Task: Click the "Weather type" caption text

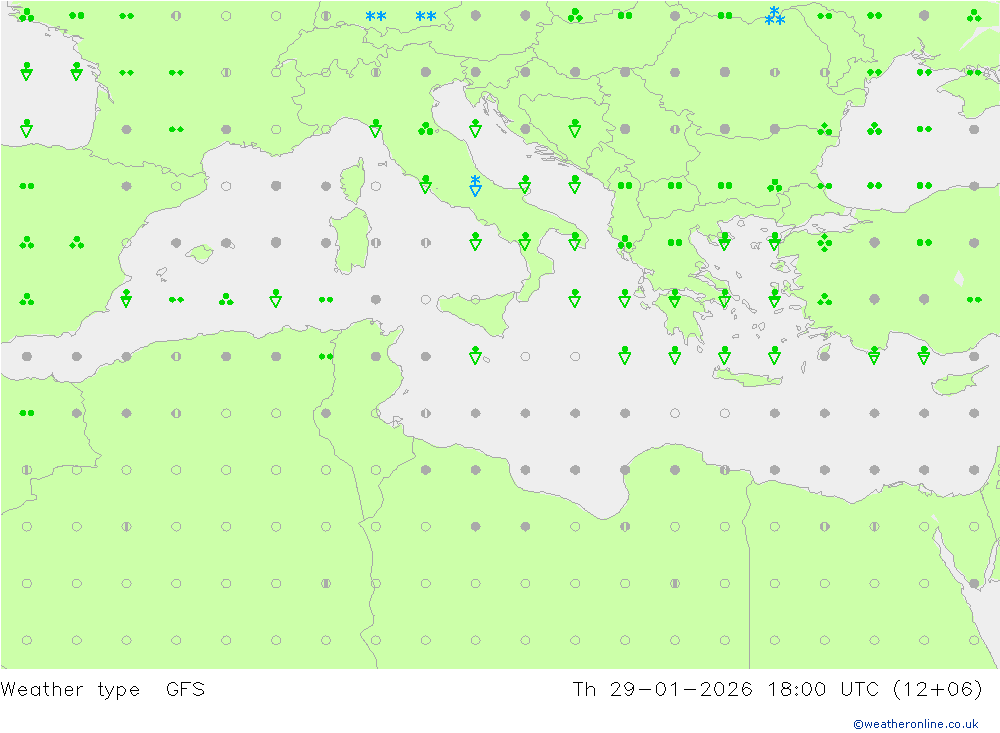Action: (70, 690)
